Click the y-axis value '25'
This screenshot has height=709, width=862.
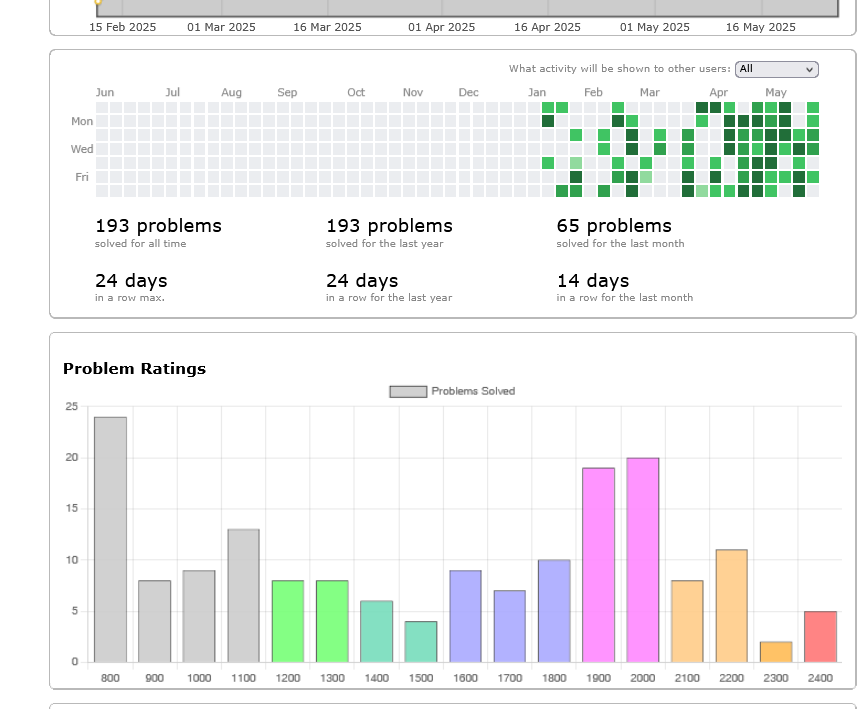pos(72,406)
